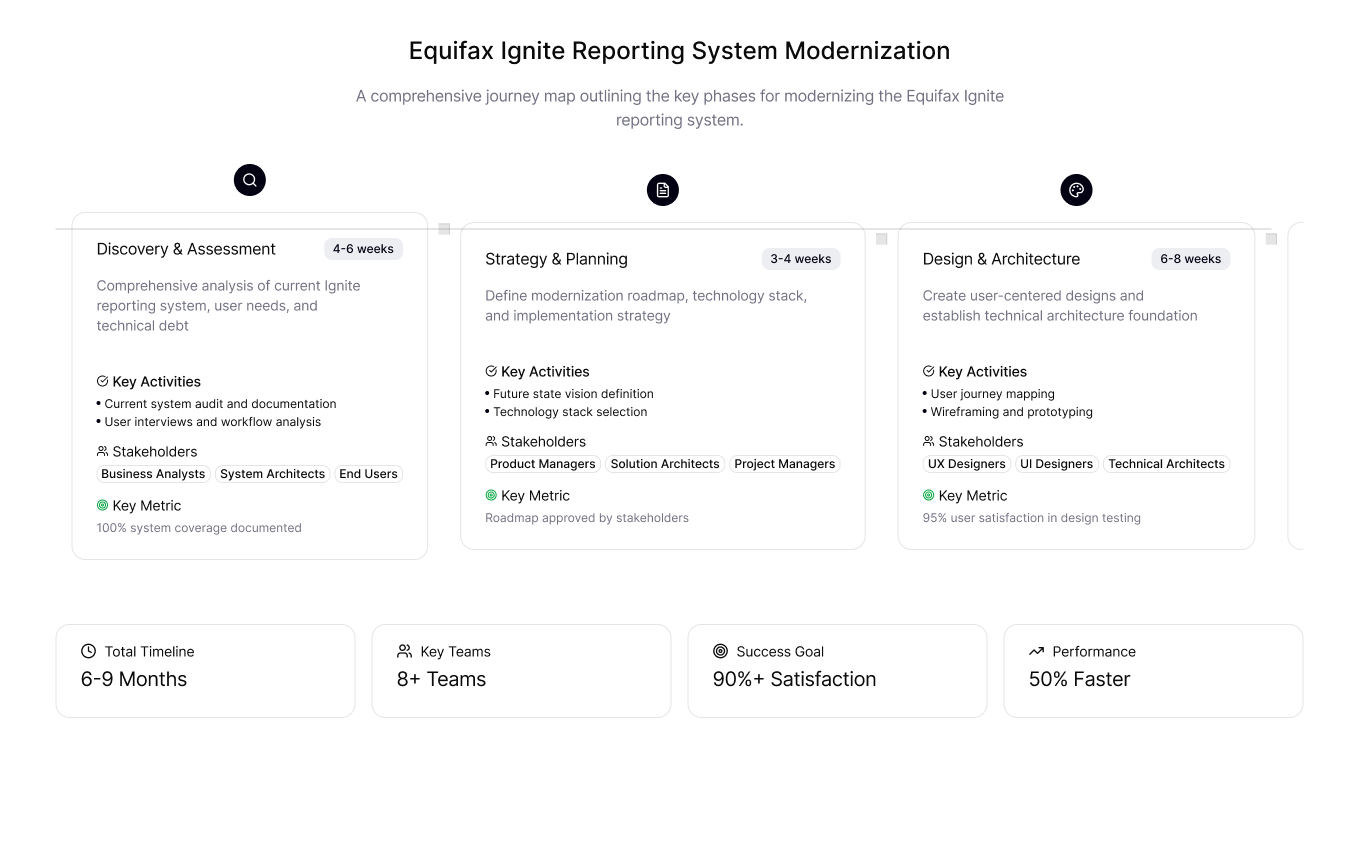Screen dimensions: 1359x865
Task: Click the timeline marker right of Design card
Action: click(1271, 239)
